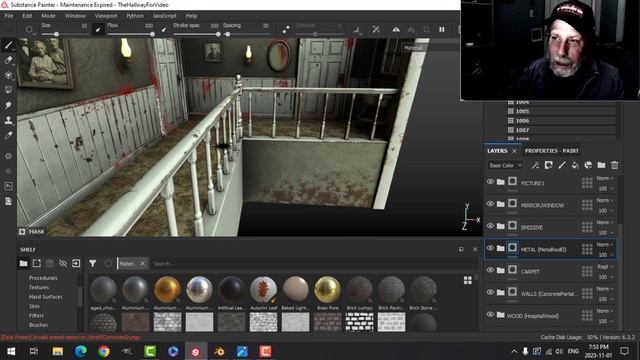Viewport: 640px width, 360px height.
Task: Create a new folder in Layers
Action: tap(601, 165)
